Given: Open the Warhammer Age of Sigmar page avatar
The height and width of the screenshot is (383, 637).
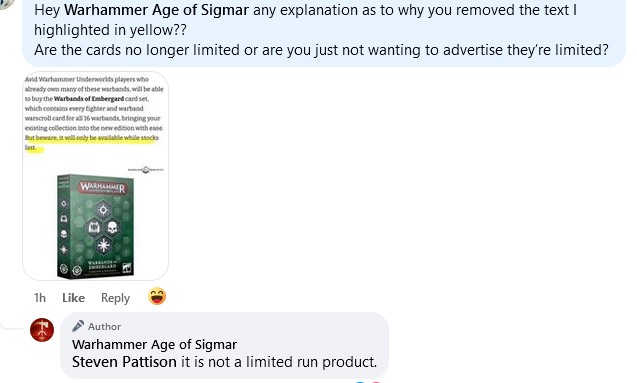Looking at the screenshot, I should tap(42, 330).
